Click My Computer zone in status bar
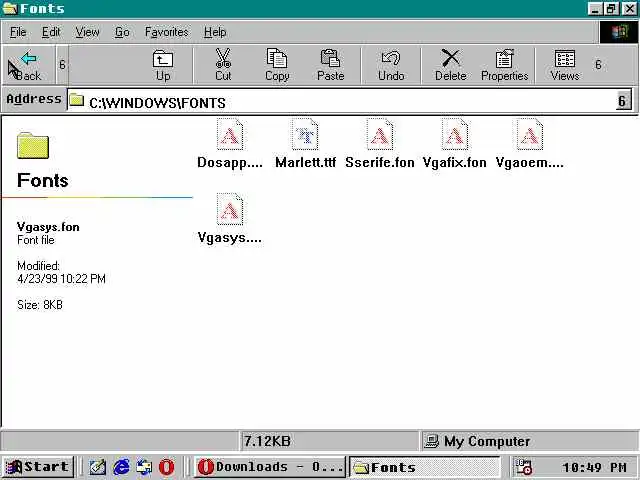 click(530, 441)
